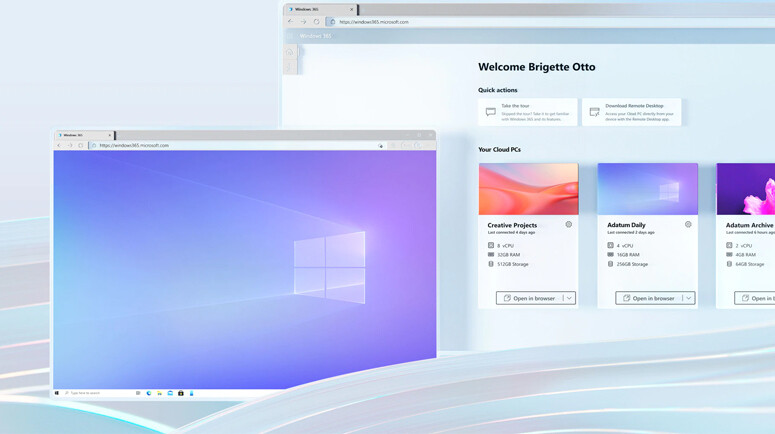Viewport: 775px width, 434px height.
Task: Click Open in browser for Adatum Daily
Action: pos(649,298)
